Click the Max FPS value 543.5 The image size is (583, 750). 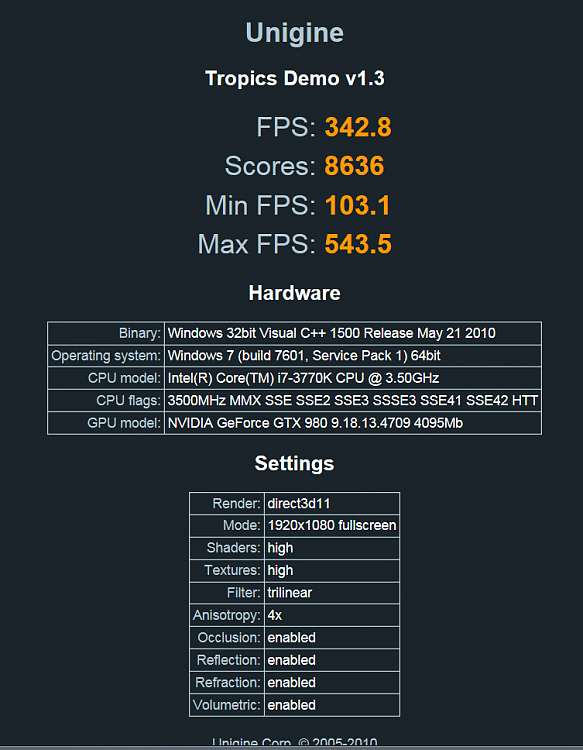(358, 244)
